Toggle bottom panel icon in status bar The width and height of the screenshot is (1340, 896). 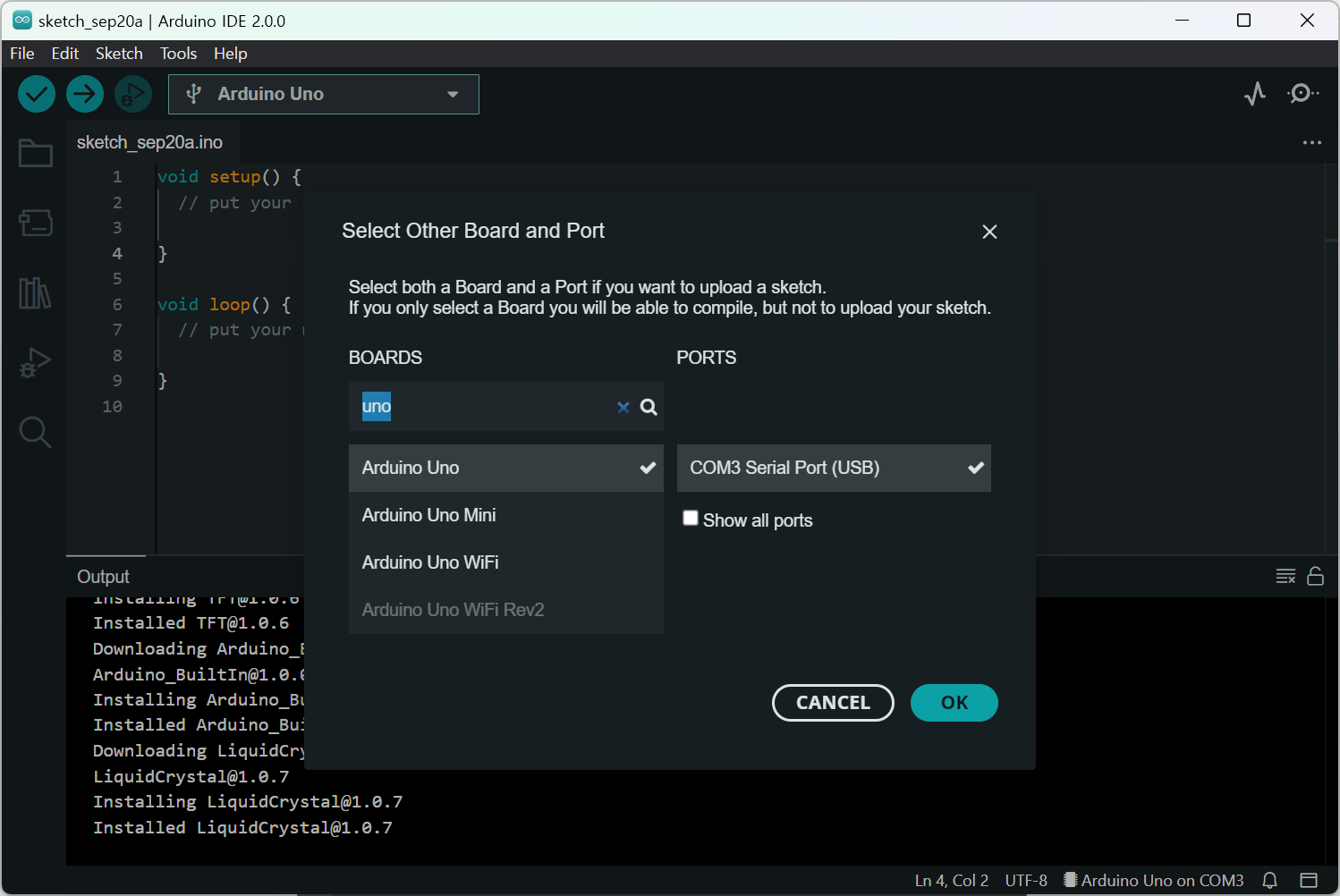[x=1309, y=881]
